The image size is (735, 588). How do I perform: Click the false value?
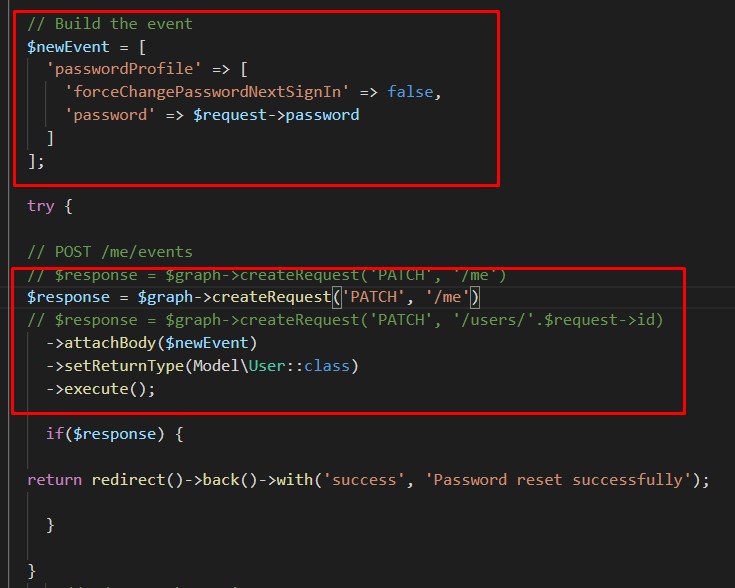point(410,92)
